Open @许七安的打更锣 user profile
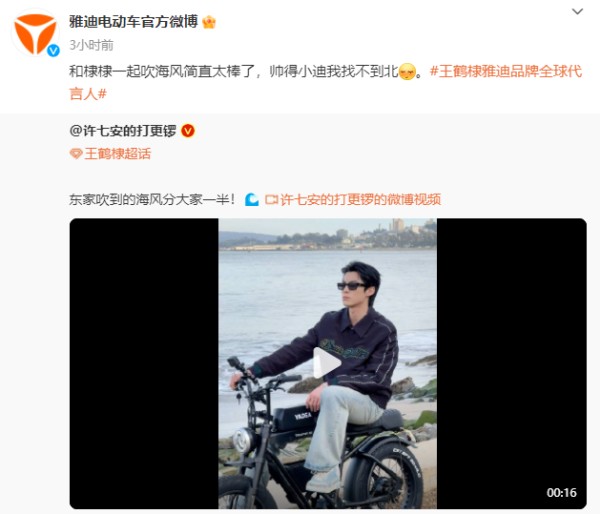 (123, 131)
